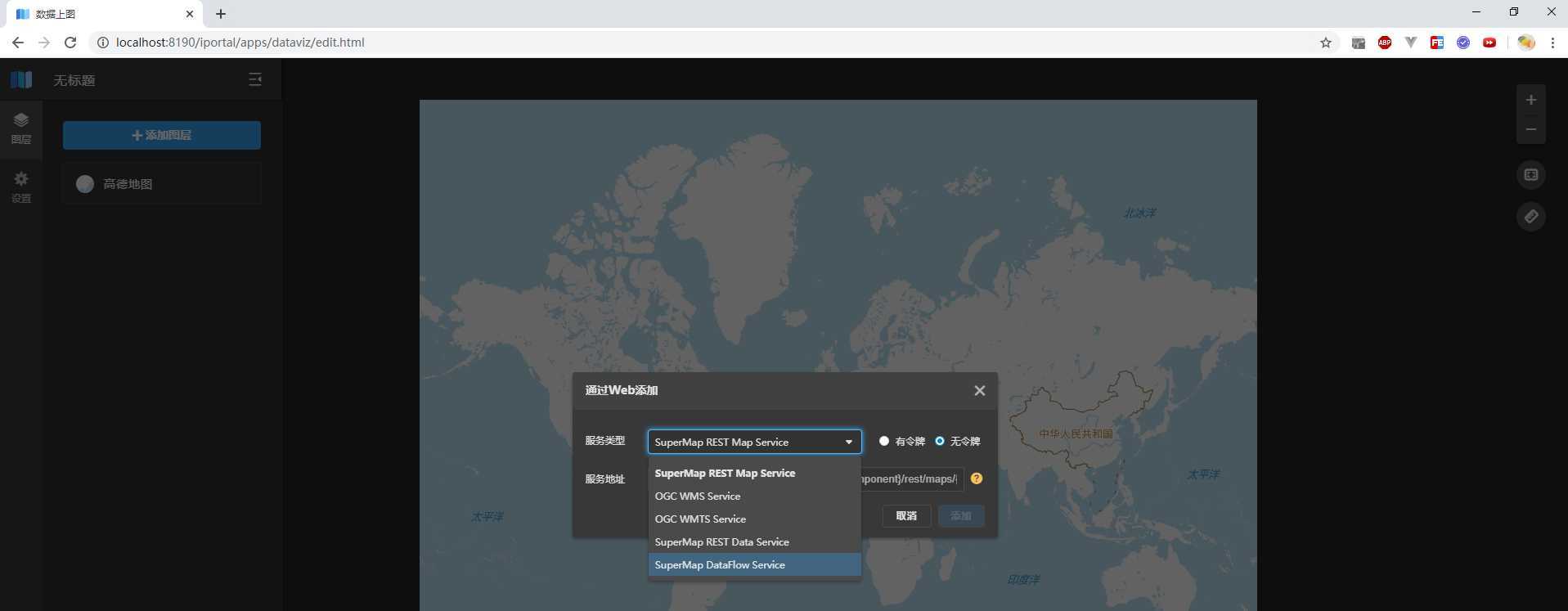The height and width of the screenshot is (611, 1568).
Task: Click the 添加图层 button
Action: pyautogui.click(x=162, y=135)
